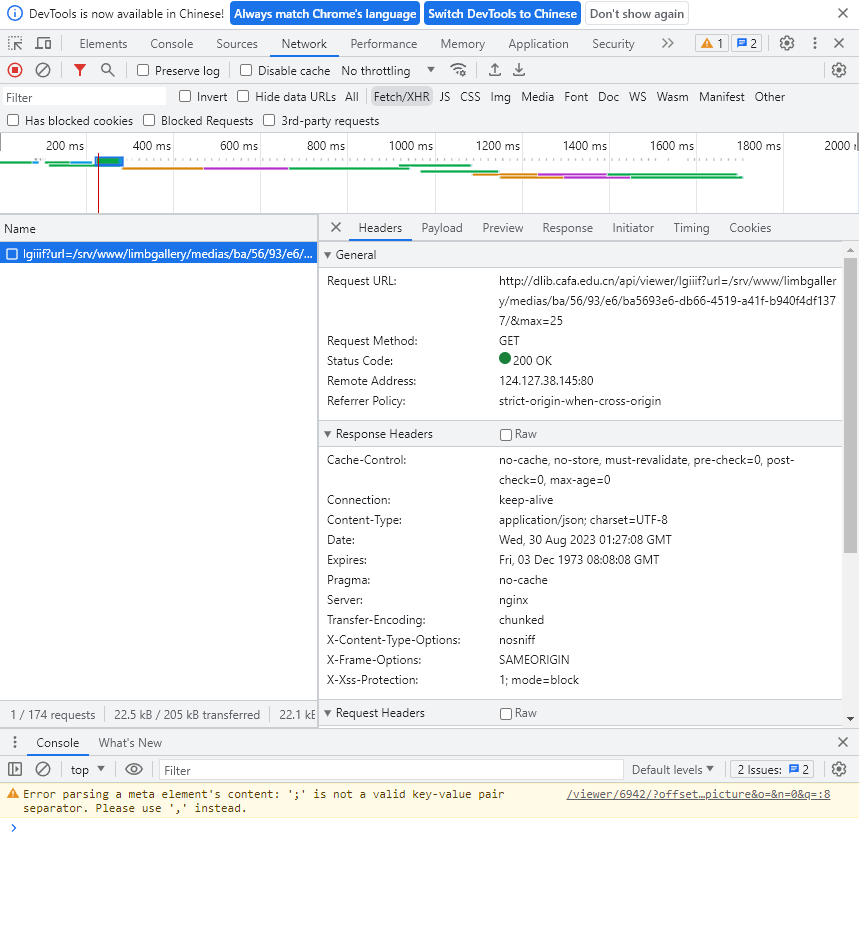Open the Default levels dropdown

[x=672, y=770]
